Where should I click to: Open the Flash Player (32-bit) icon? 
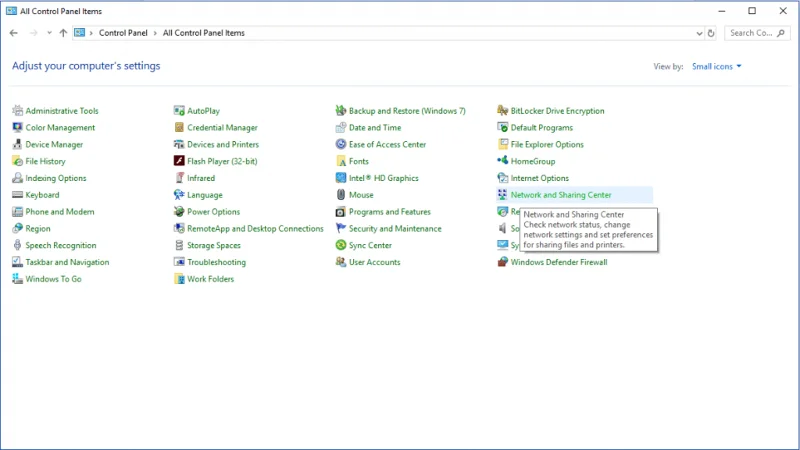[x=179, y=161]
